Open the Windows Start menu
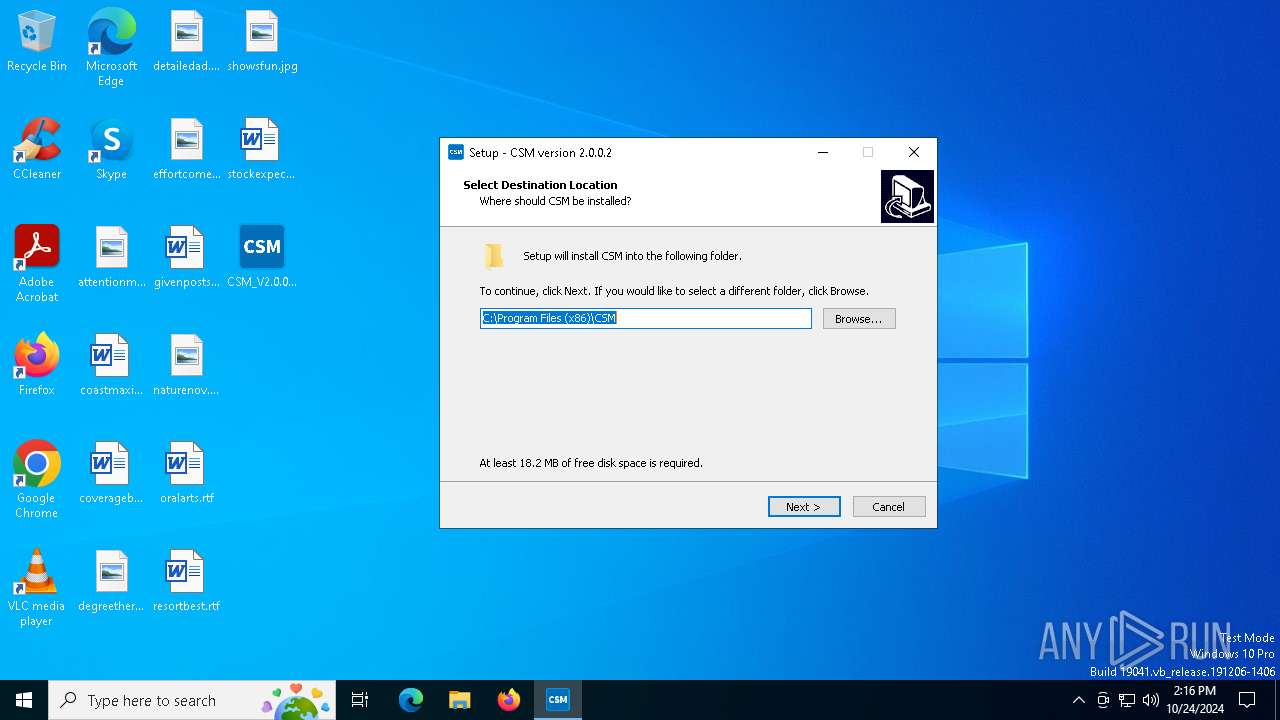 [24, 700]
